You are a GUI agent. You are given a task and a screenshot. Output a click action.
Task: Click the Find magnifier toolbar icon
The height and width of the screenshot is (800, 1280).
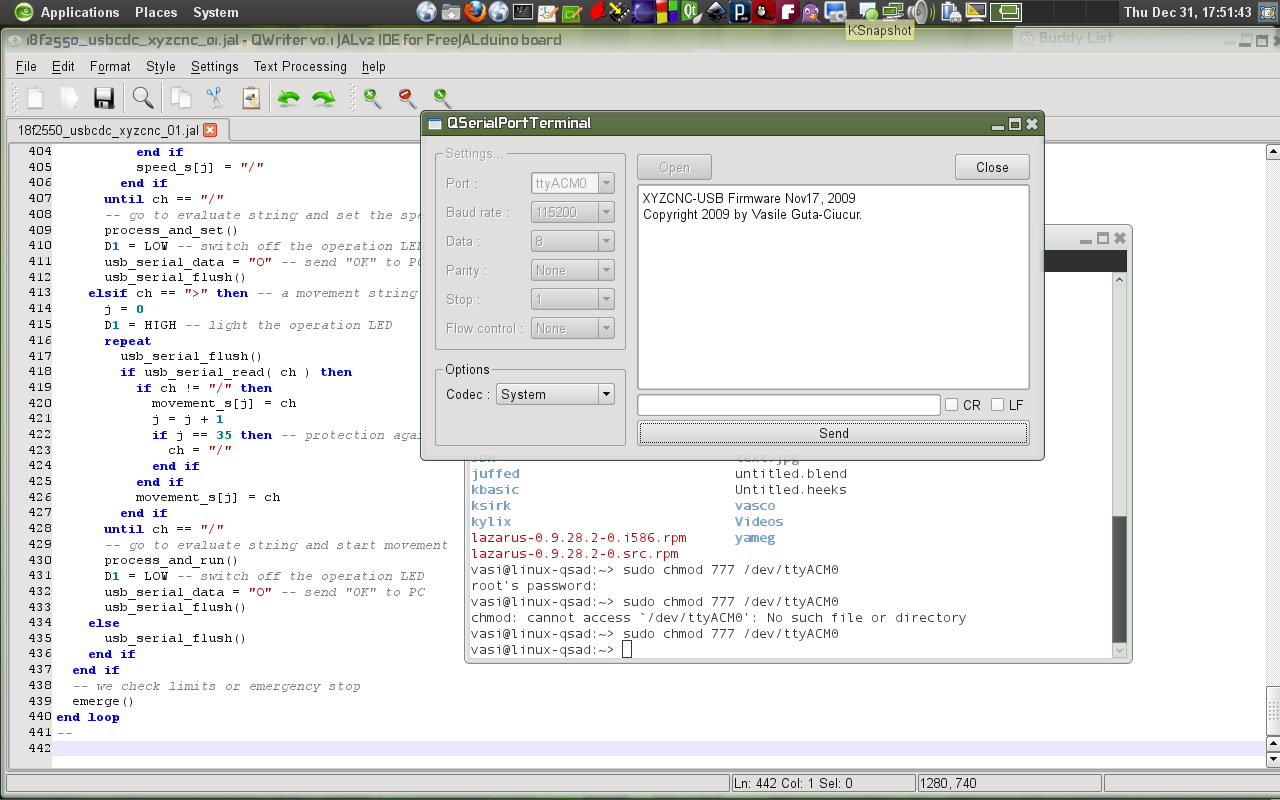tap(143, 98)
